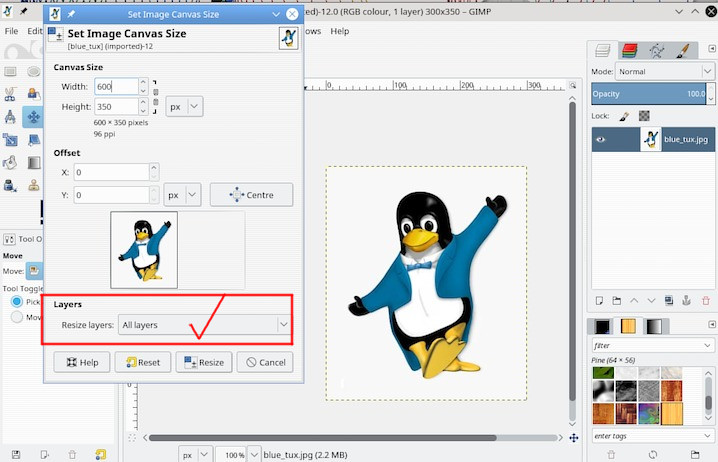Image resolution: width=718 pixels, height=462 pixels.
Task: Create new layer group folder icon
Action: pyautogui.click(x=617, y=301)
